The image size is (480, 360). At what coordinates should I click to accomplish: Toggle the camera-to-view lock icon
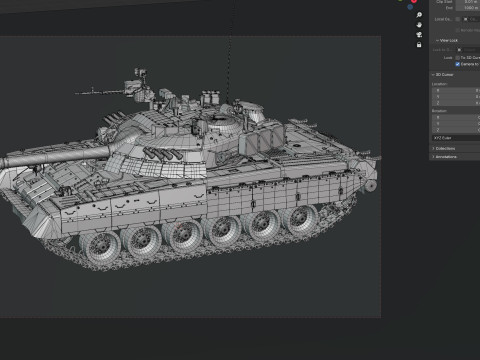[x=419, y=45]
